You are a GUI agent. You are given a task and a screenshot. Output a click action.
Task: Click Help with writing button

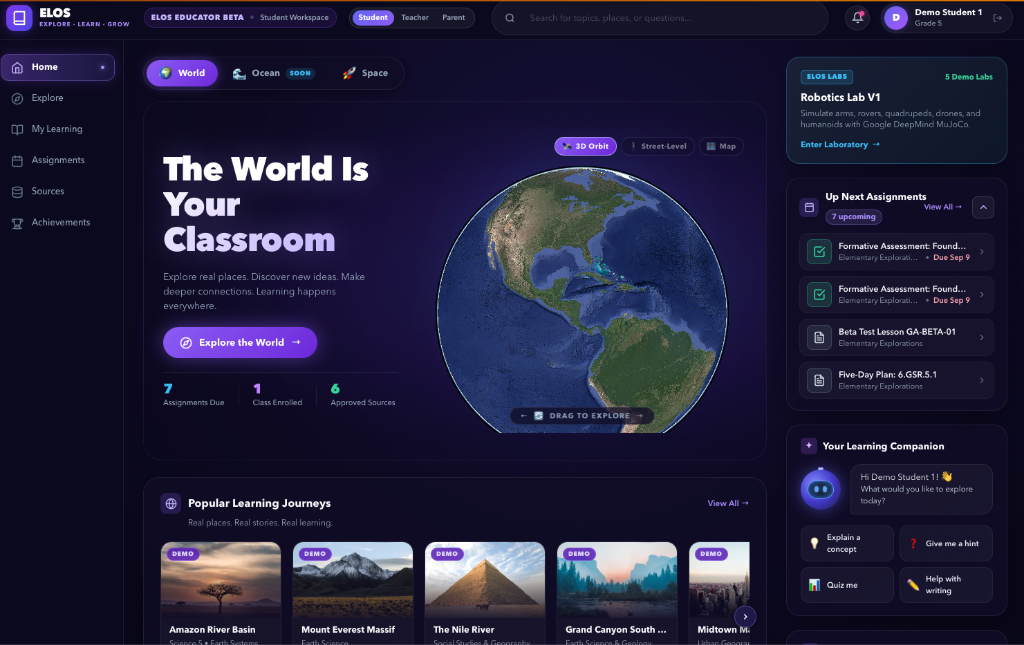pos(946,585)
